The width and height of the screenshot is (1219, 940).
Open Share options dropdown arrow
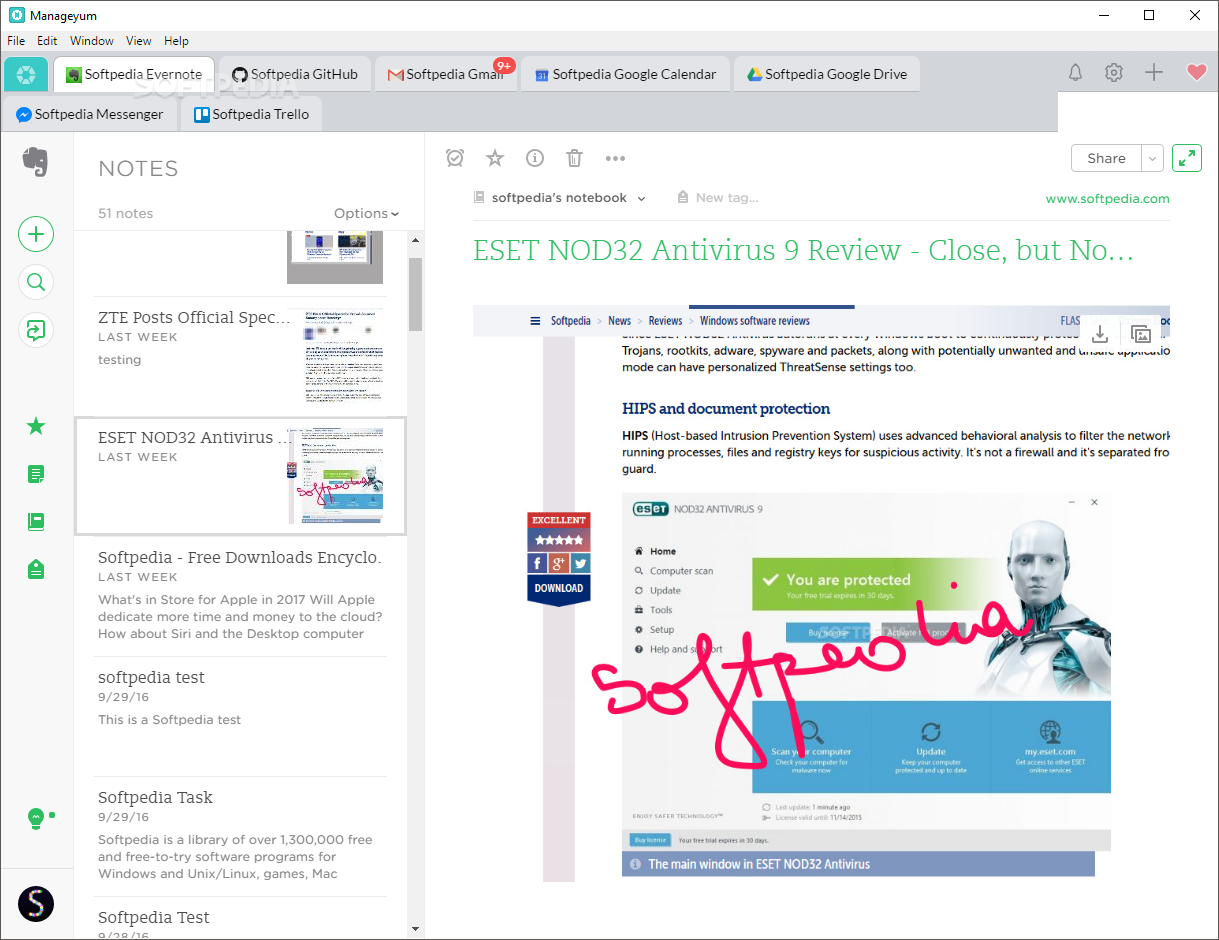1153,158
